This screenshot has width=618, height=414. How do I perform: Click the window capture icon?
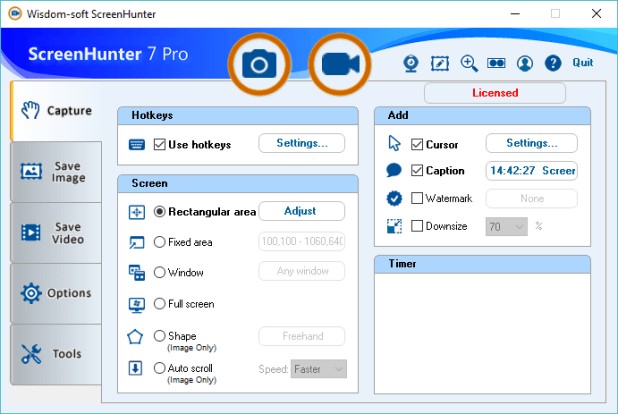click(137, 273)
